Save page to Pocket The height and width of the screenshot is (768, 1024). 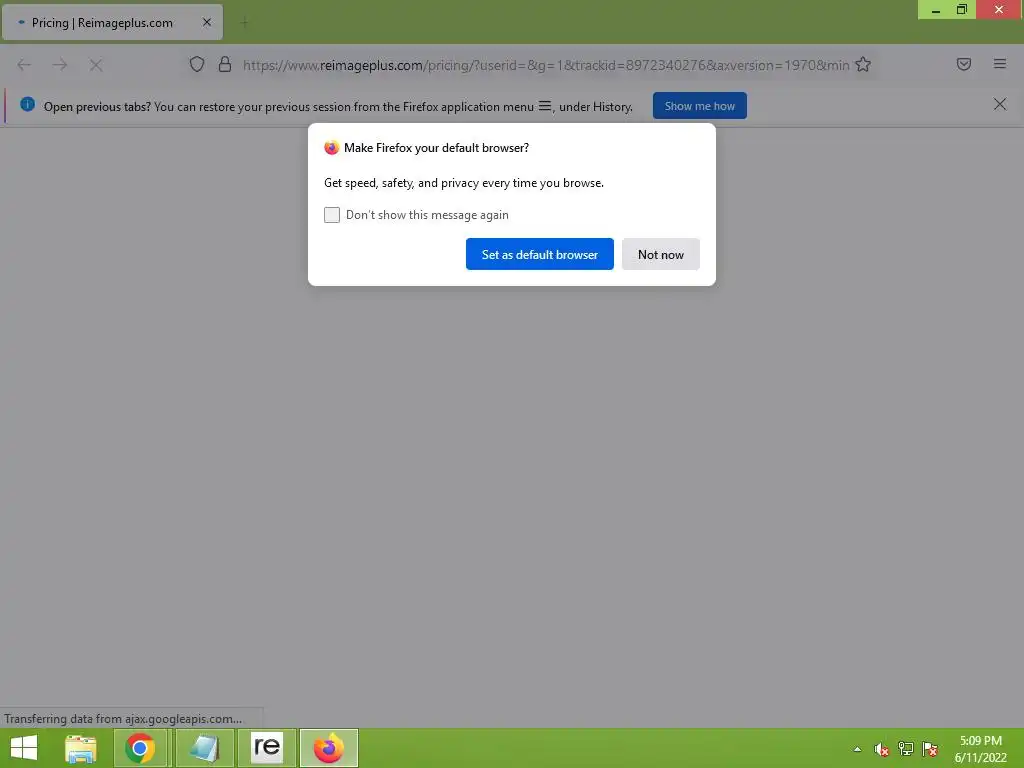(x=964, y=64)
